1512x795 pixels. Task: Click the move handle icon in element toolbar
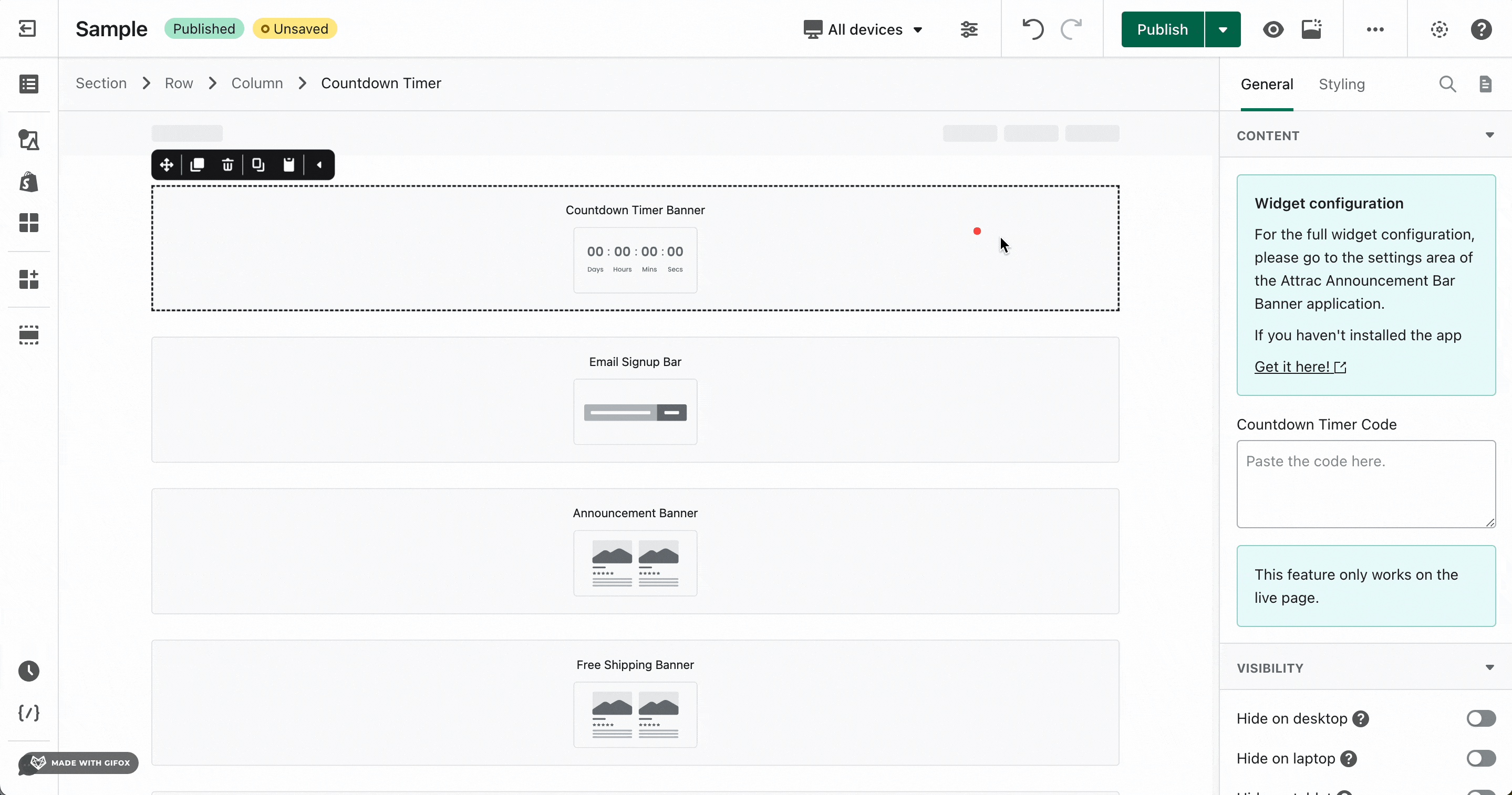[x=167, y=165]
